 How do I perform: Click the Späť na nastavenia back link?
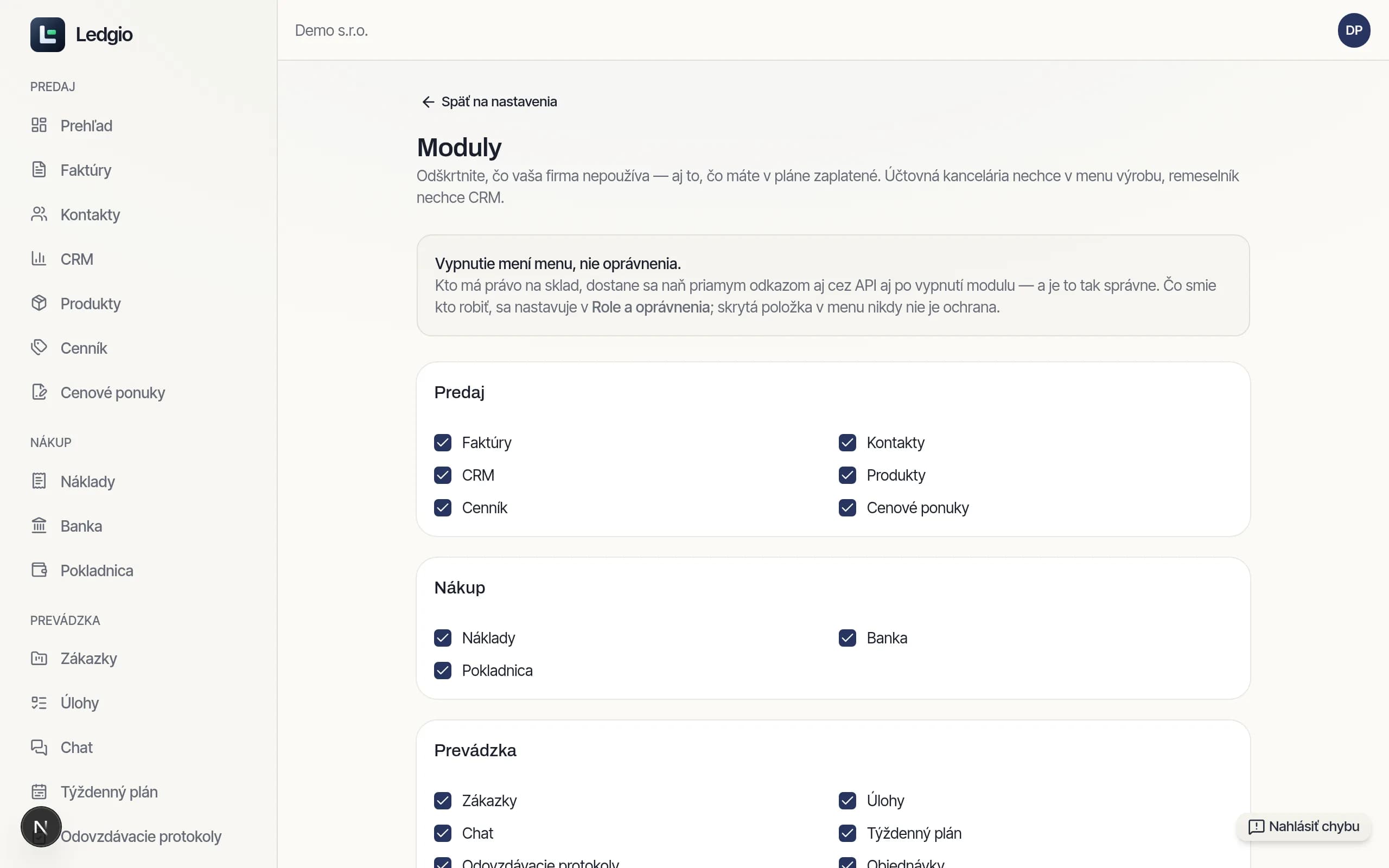pyautogui.click(x=489, y=101)
